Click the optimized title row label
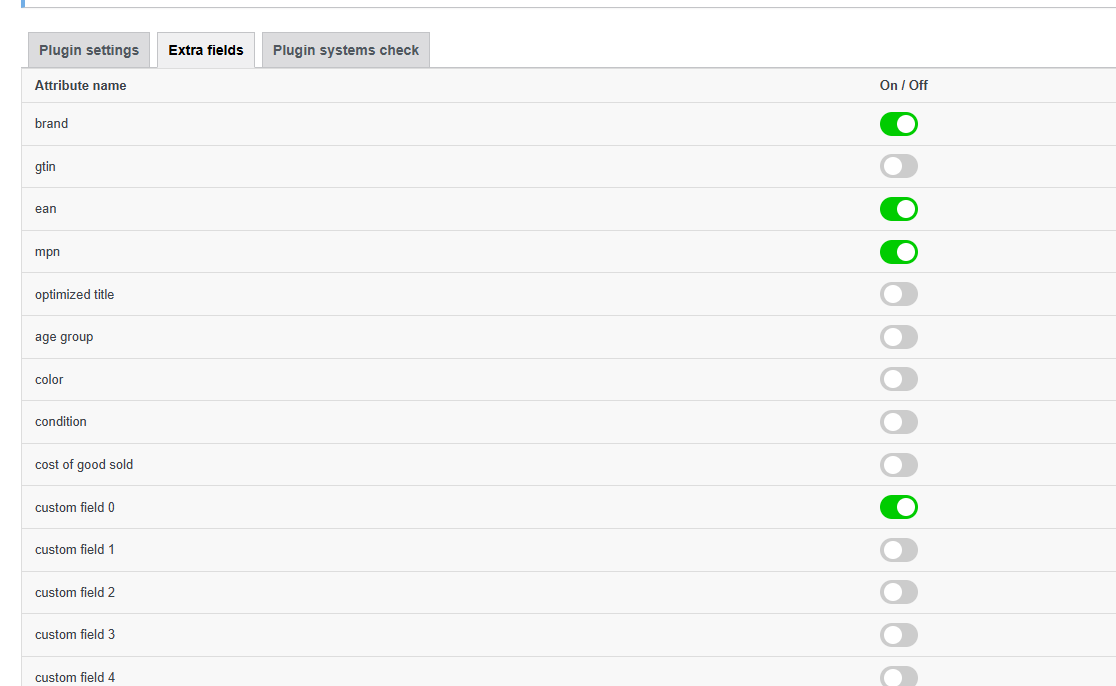This screenshot has height=686, width=1116. click(75, 295)
